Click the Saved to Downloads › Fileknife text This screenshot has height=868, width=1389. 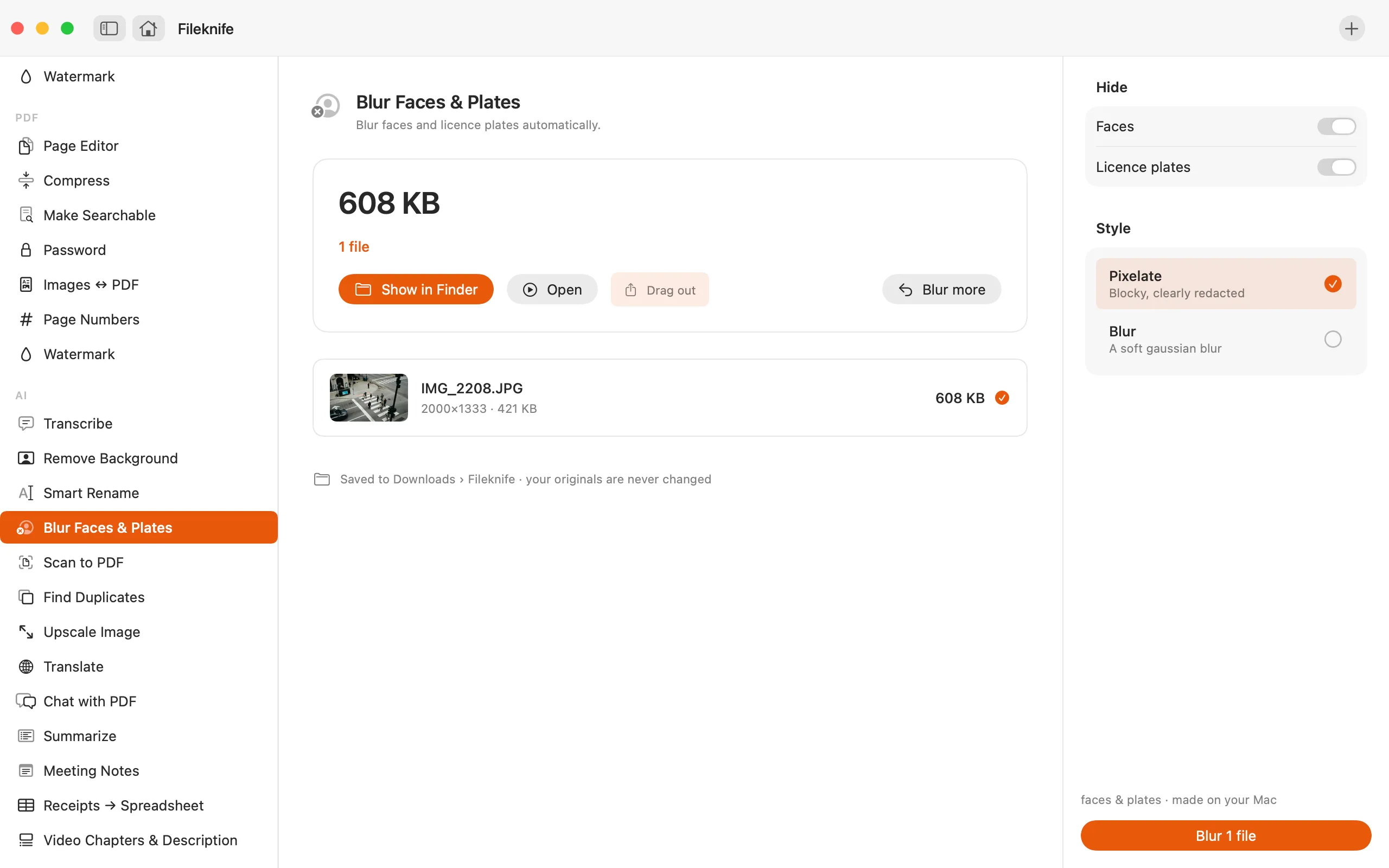(427, 480)
